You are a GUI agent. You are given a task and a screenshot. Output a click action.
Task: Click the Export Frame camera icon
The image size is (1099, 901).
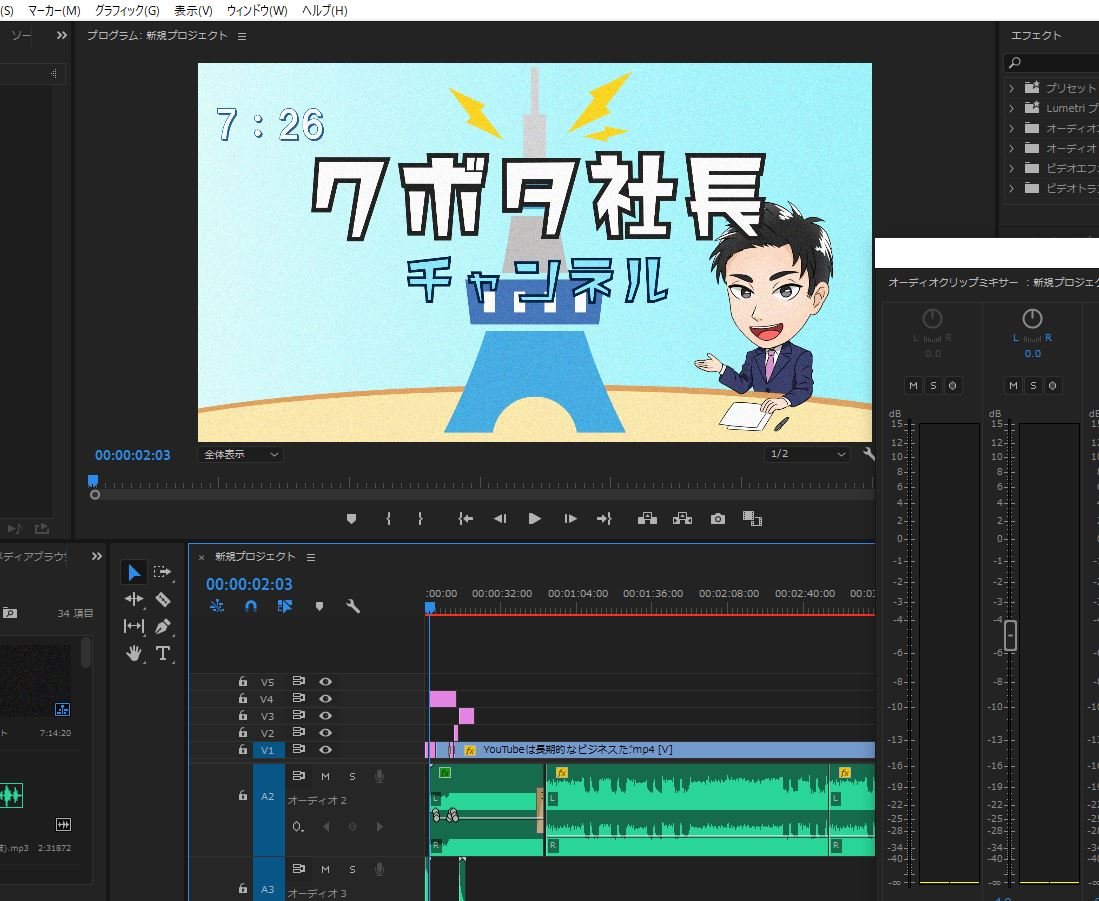[717, 519]
